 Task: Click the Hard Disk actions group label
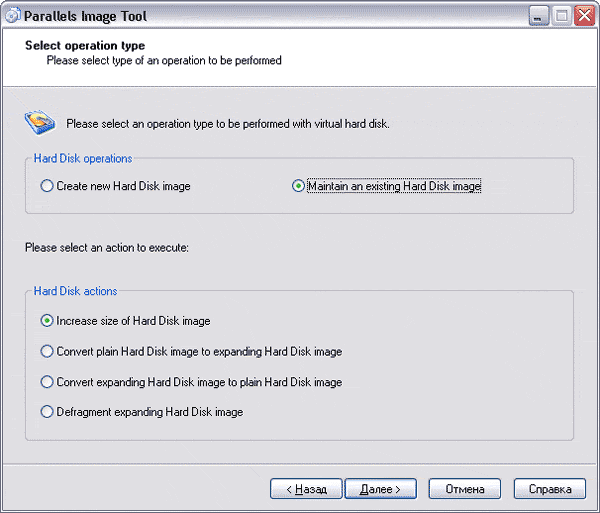point(75,291)
